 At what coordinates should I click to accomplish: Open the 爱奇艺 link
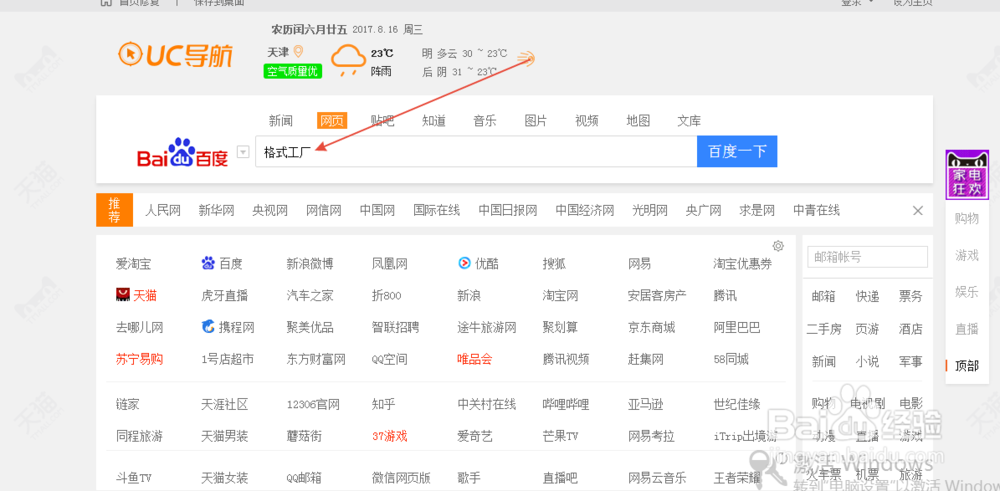[x=474, y=436]
